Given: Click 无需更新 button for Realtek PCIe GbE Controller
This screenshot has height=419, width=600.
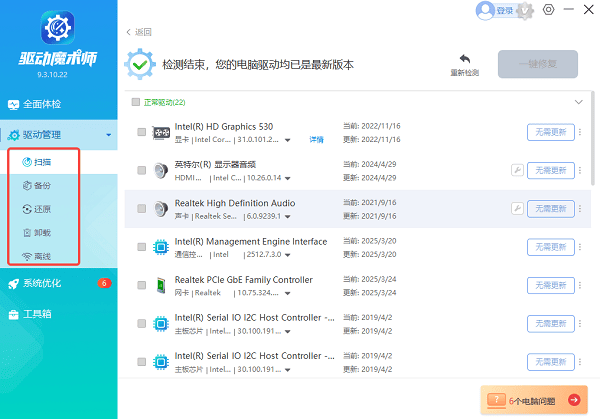Looking at the screenshot, I should pos(551,285).
